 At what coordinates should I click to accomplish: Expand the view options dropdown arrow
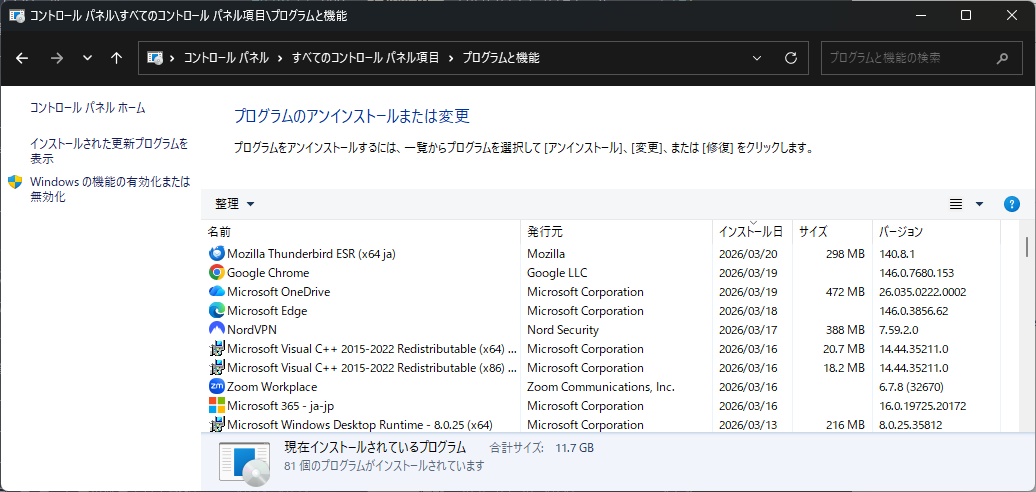click(x=979, y=204)
